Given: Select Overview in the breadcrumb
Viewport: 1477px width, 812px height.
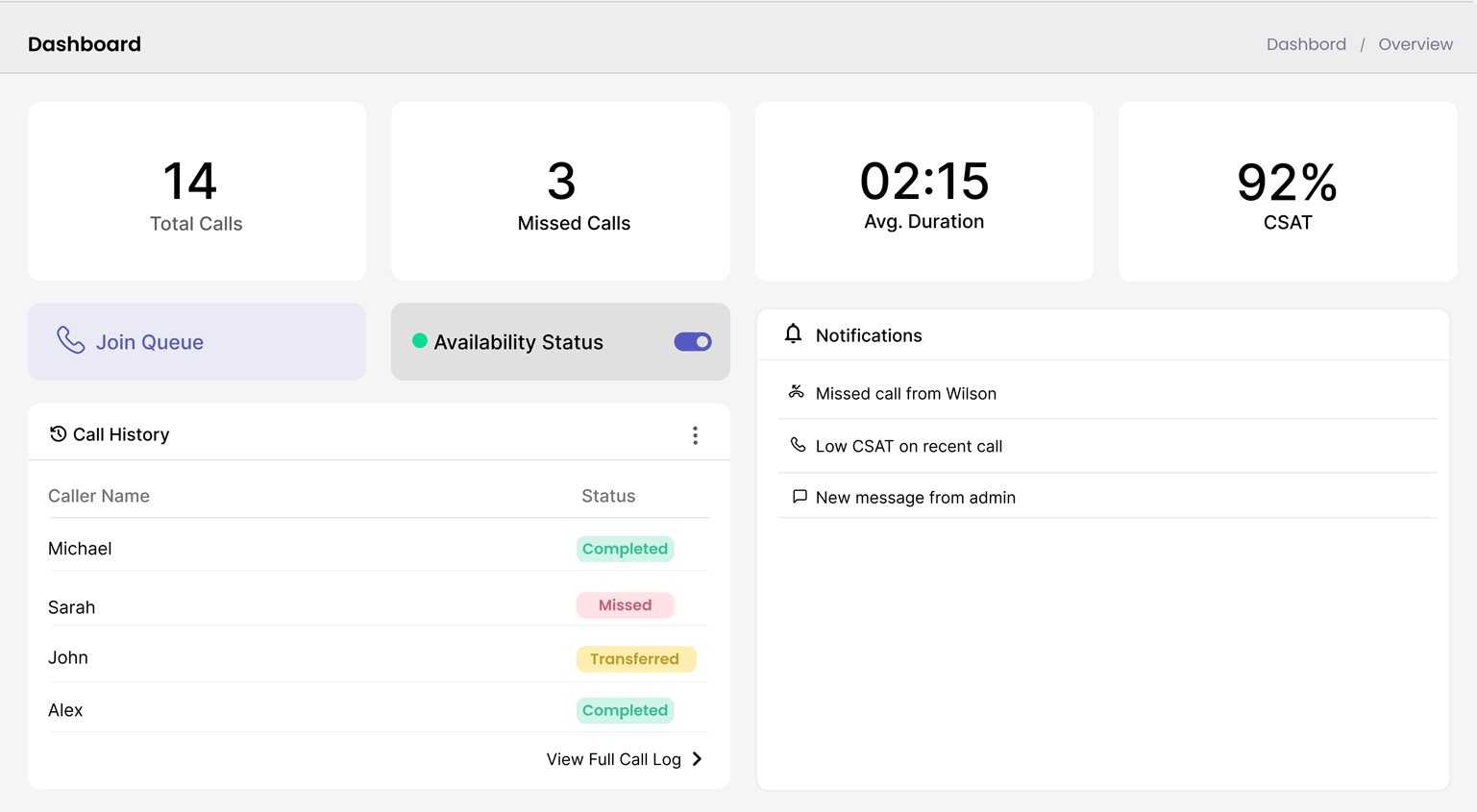Looking at the screenshot, I should (x=1415, y=44).
